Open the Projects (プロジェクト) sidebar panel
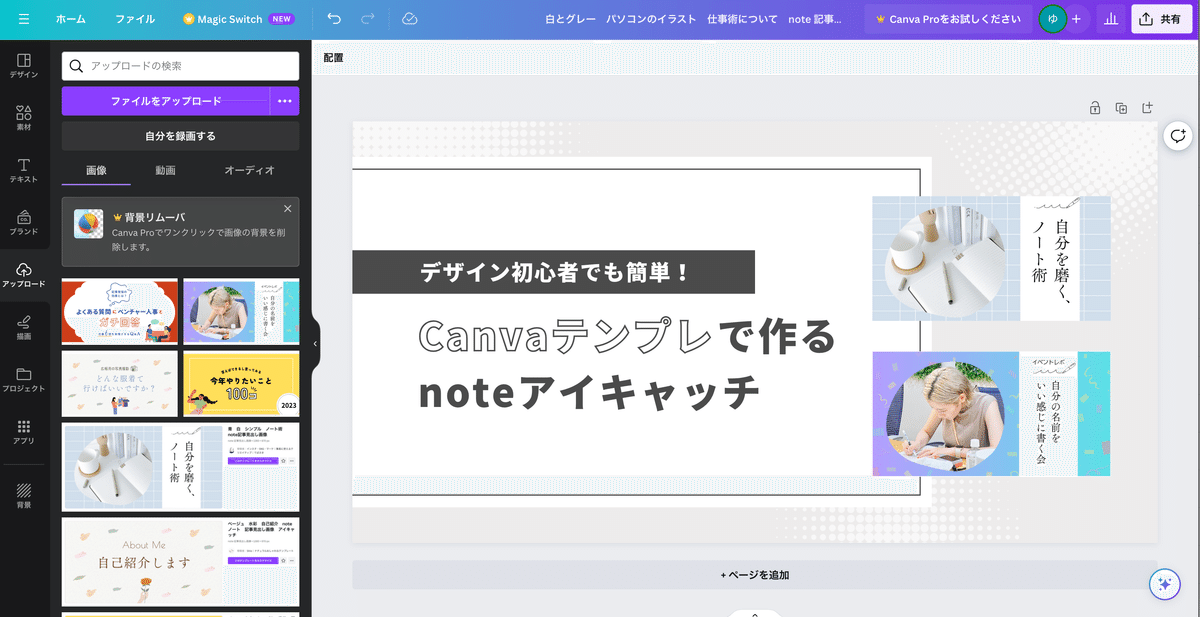Viewport: 1200px width, 617px height. tap(24, 379)
